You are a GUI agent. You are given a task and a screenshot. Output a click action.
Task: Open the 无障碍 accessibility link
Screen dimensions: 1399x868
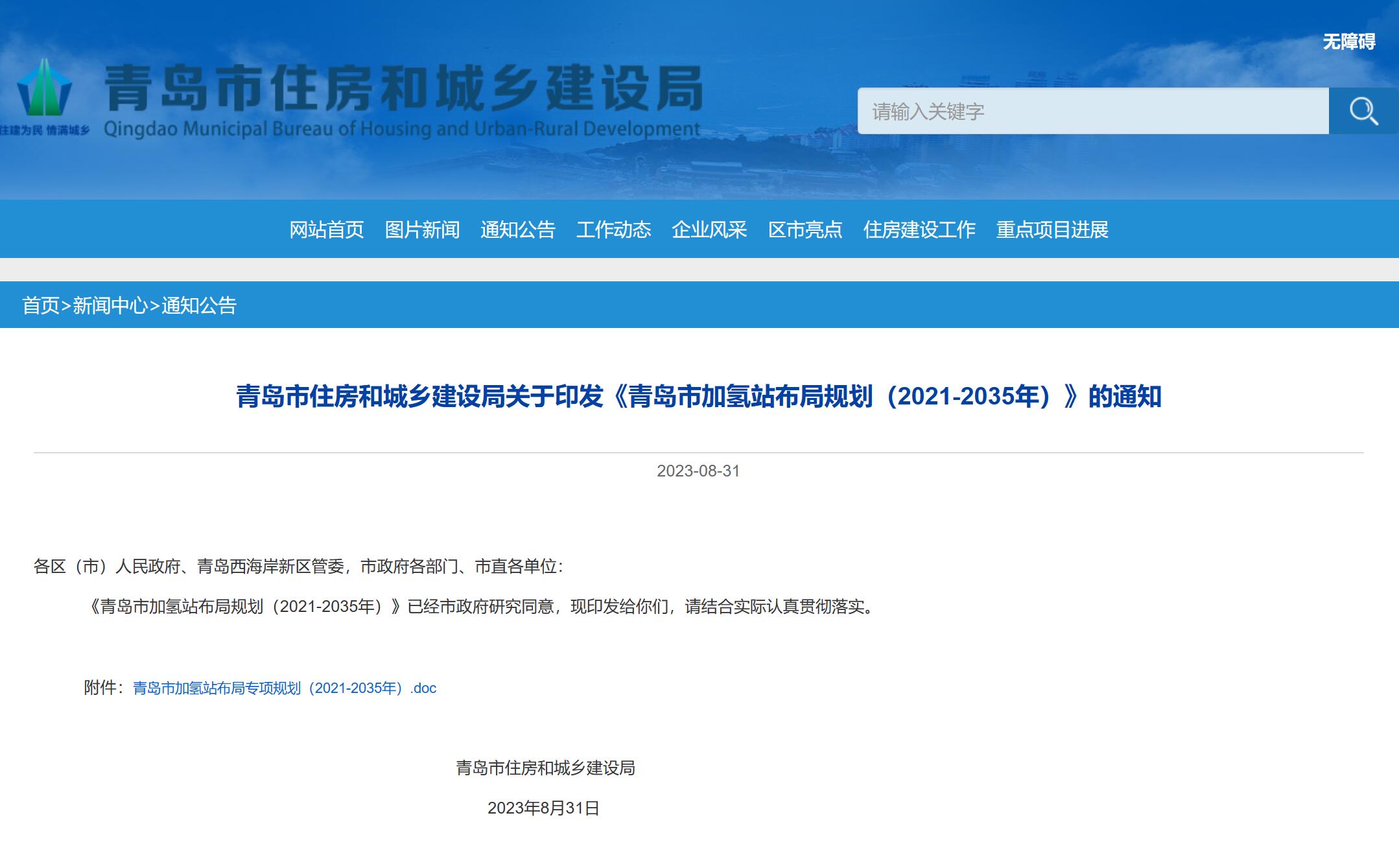pyautogui.click(x=1349, y=42)
